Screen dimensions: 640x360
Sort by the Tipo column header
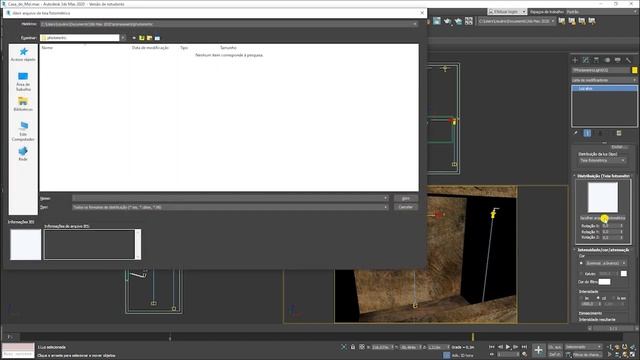tap(184, 48)
